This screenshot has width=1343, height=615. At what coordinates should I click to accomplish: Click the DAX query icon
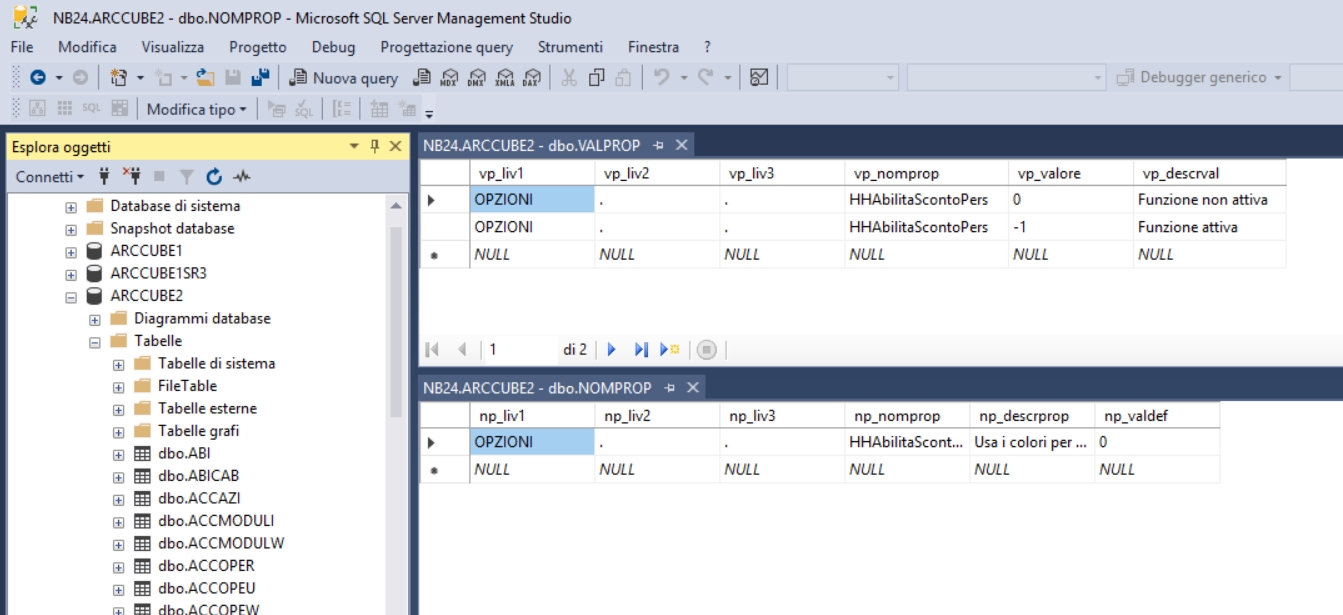[531, 78]
